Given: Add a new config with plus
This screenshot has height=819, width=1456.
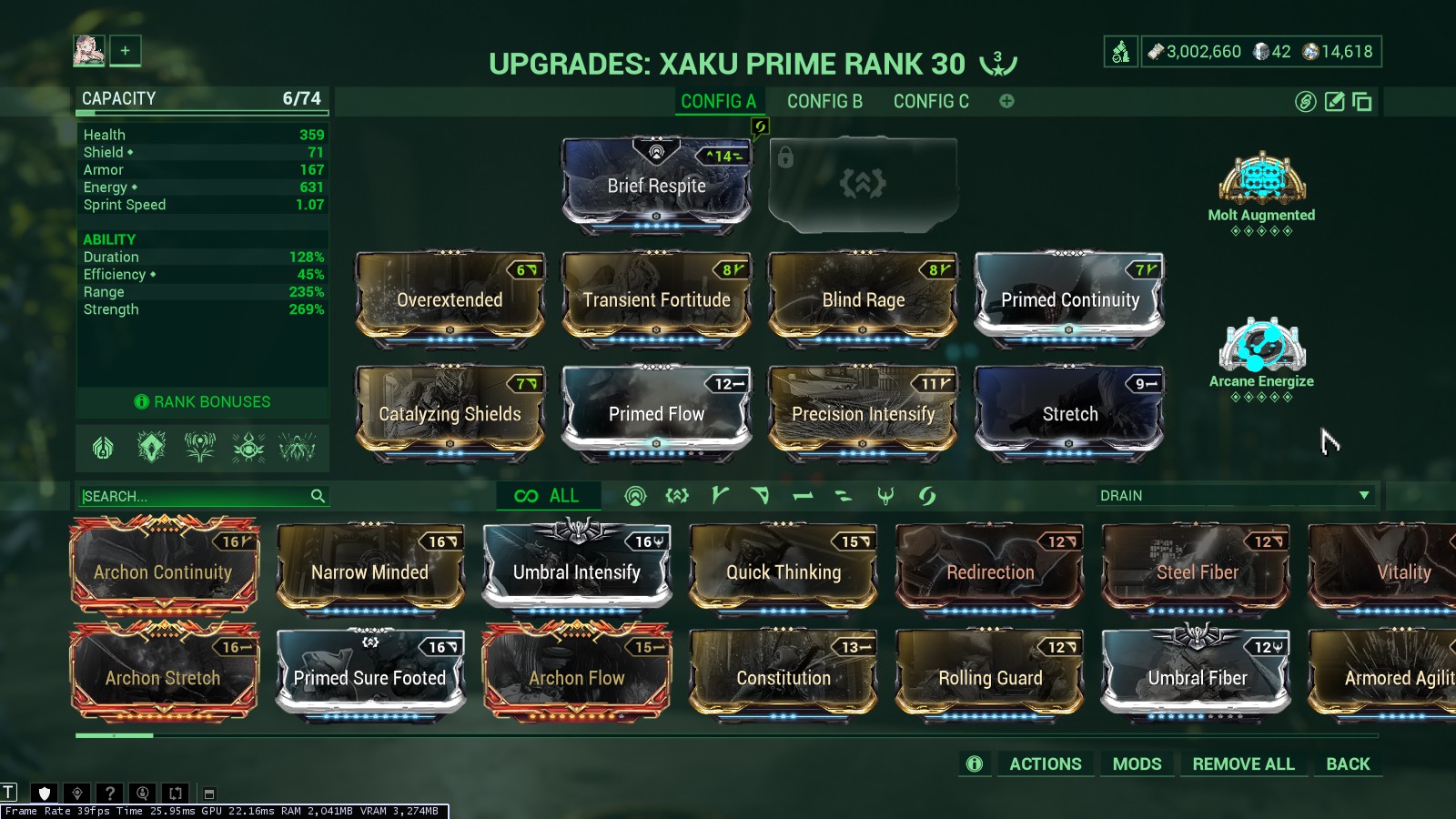Looking at the screenshot, I should click(x=1006, y=101).
